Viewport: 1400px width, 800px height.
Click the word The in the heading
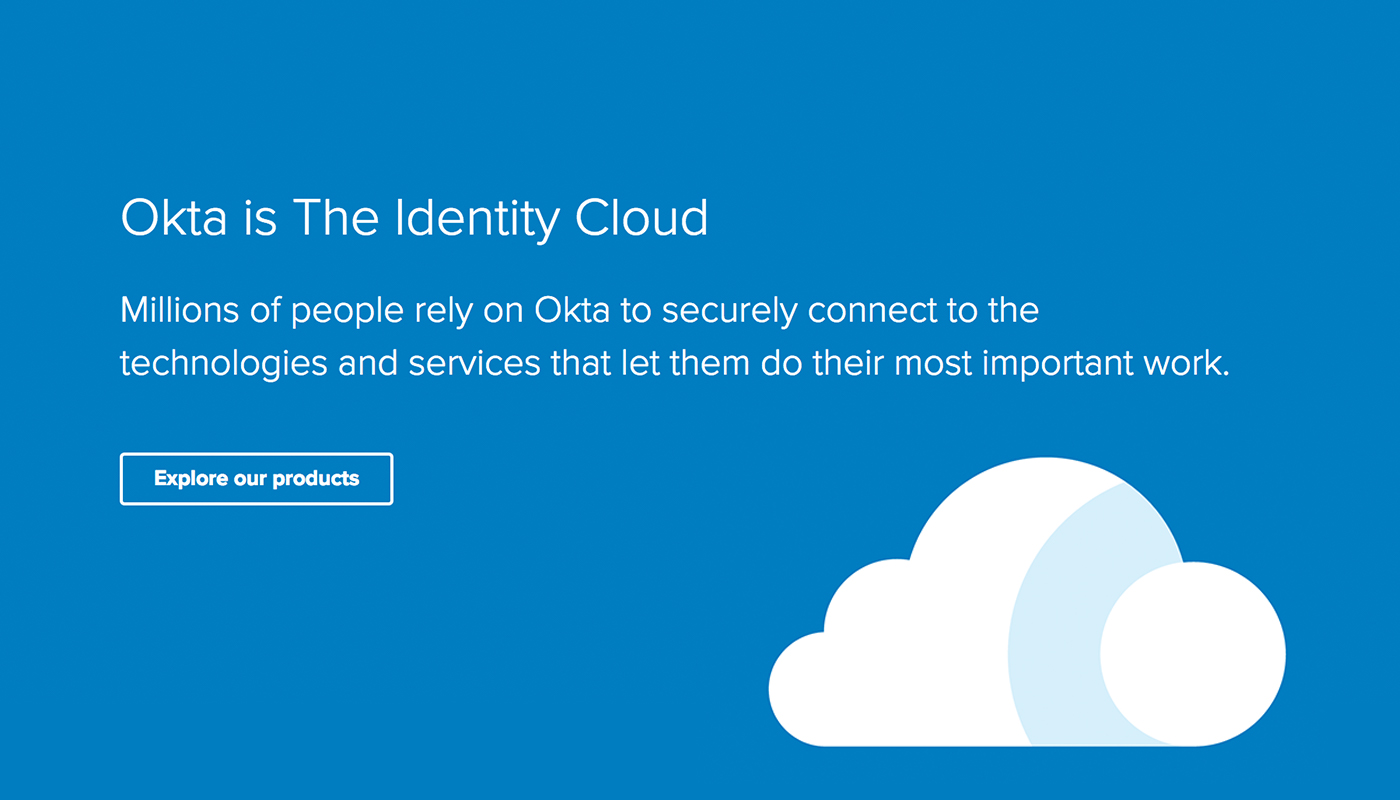(x=335, y=218)
